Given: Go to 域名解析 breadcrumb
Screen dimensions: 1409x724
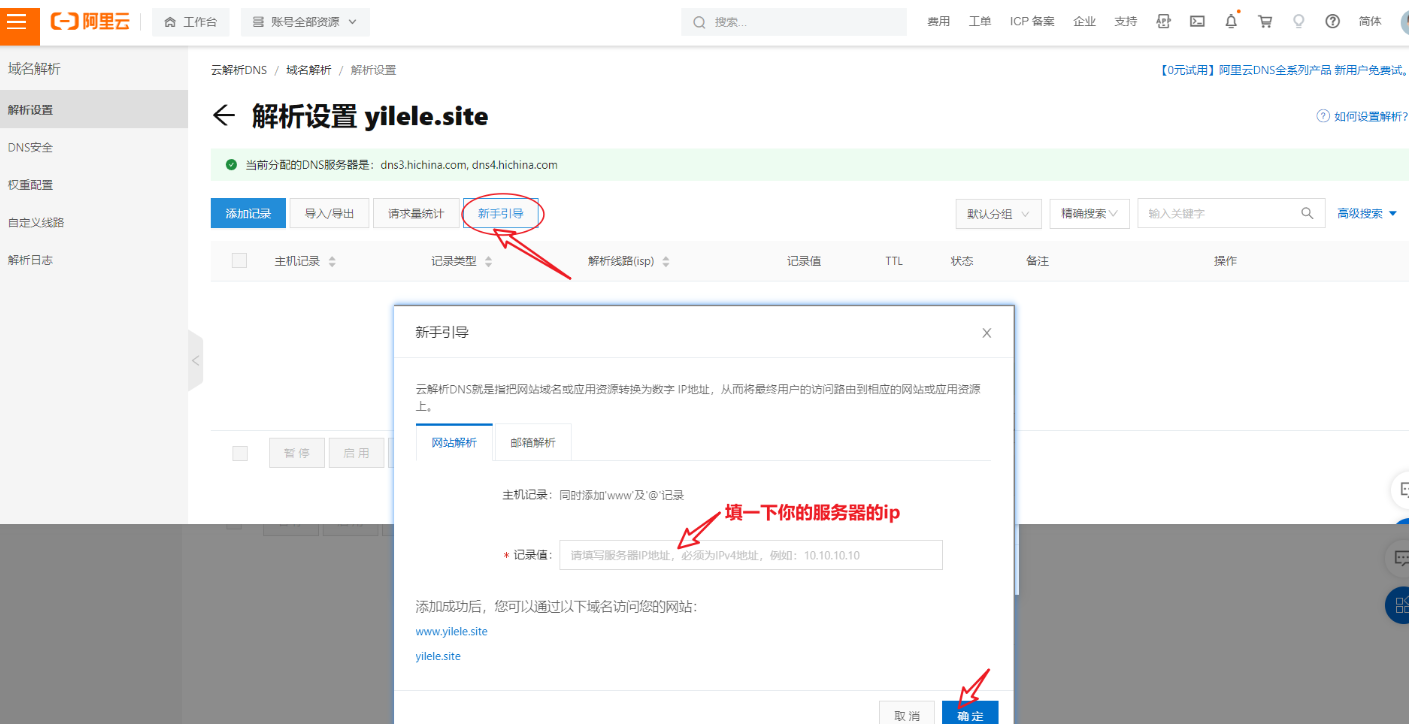Looking at the screenshot, I should point(309,70).
